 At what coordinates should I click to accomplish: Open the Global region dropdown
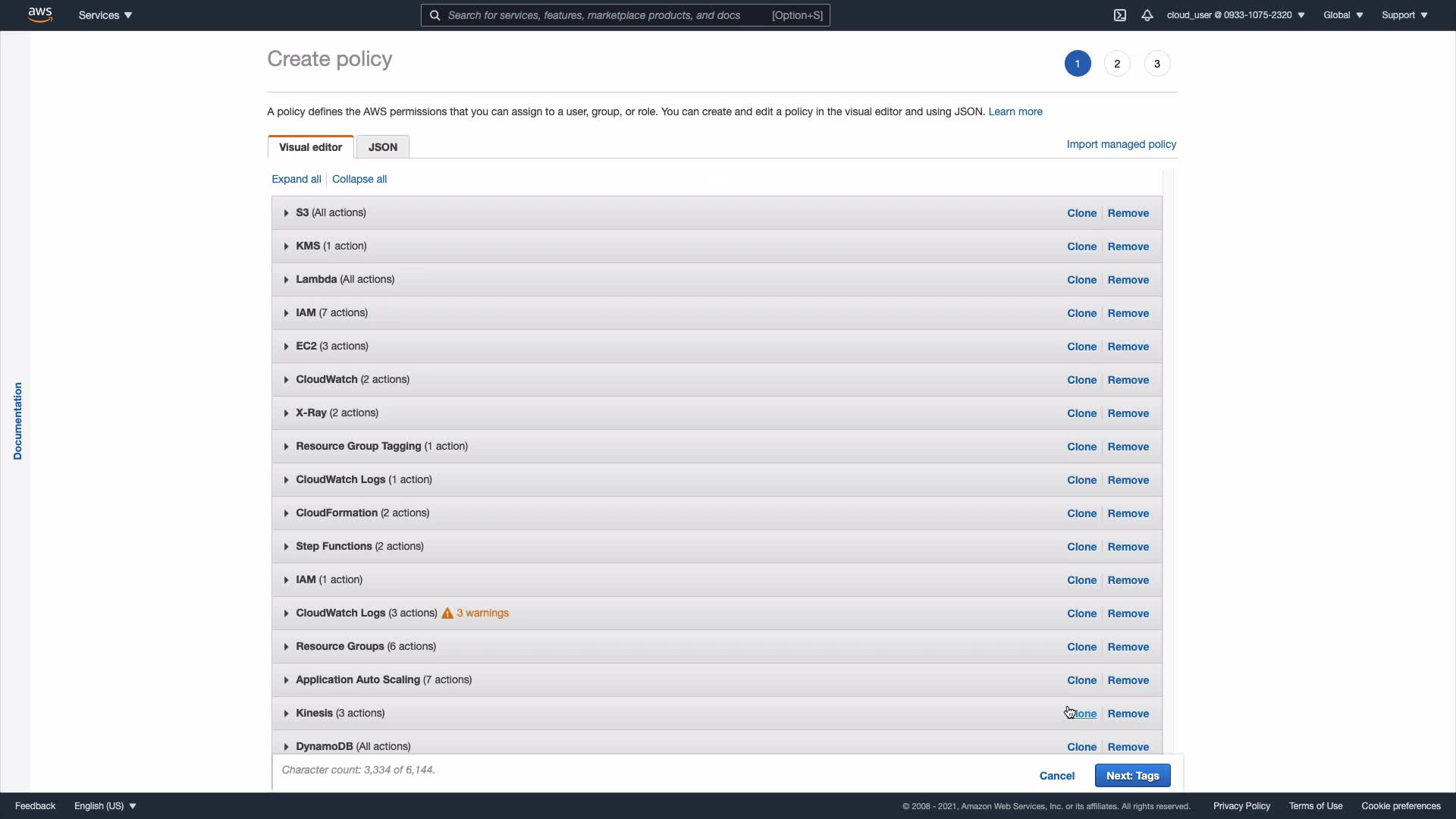[x=1343, y=15]
